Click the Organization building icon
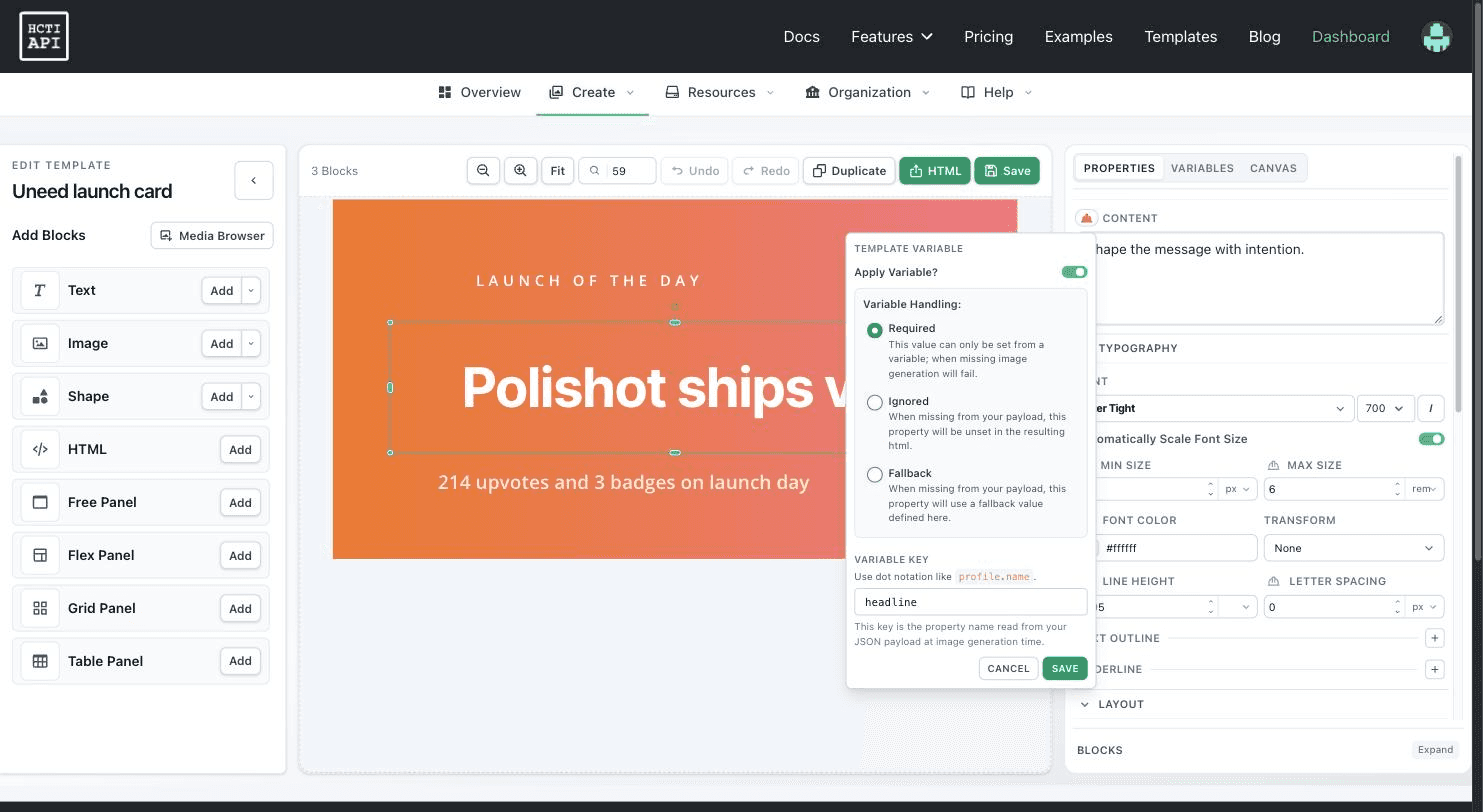 pos(812,92)
